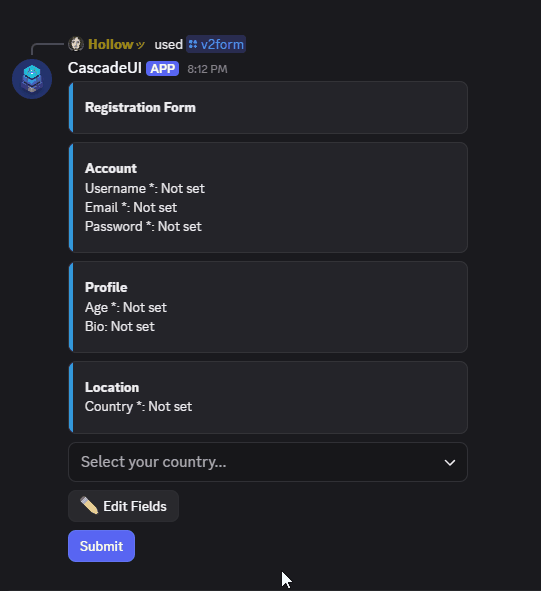
Task: Click the CascadeUI app name
Action: (105, 68)
